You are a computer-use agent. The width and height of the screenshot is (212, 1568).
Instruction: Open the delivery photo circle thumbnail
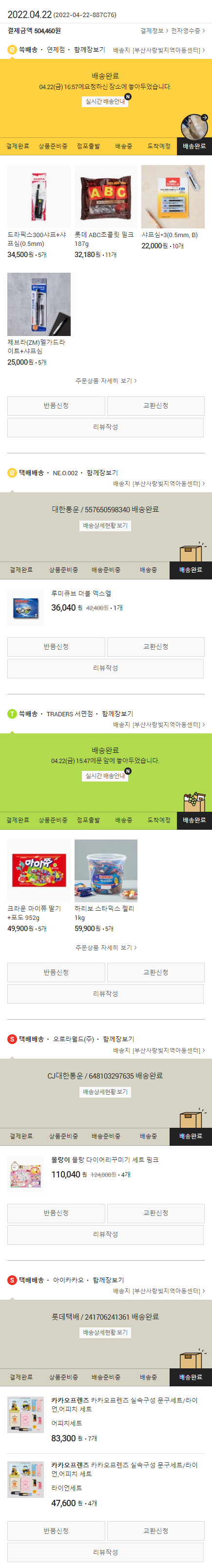(194, 127)
